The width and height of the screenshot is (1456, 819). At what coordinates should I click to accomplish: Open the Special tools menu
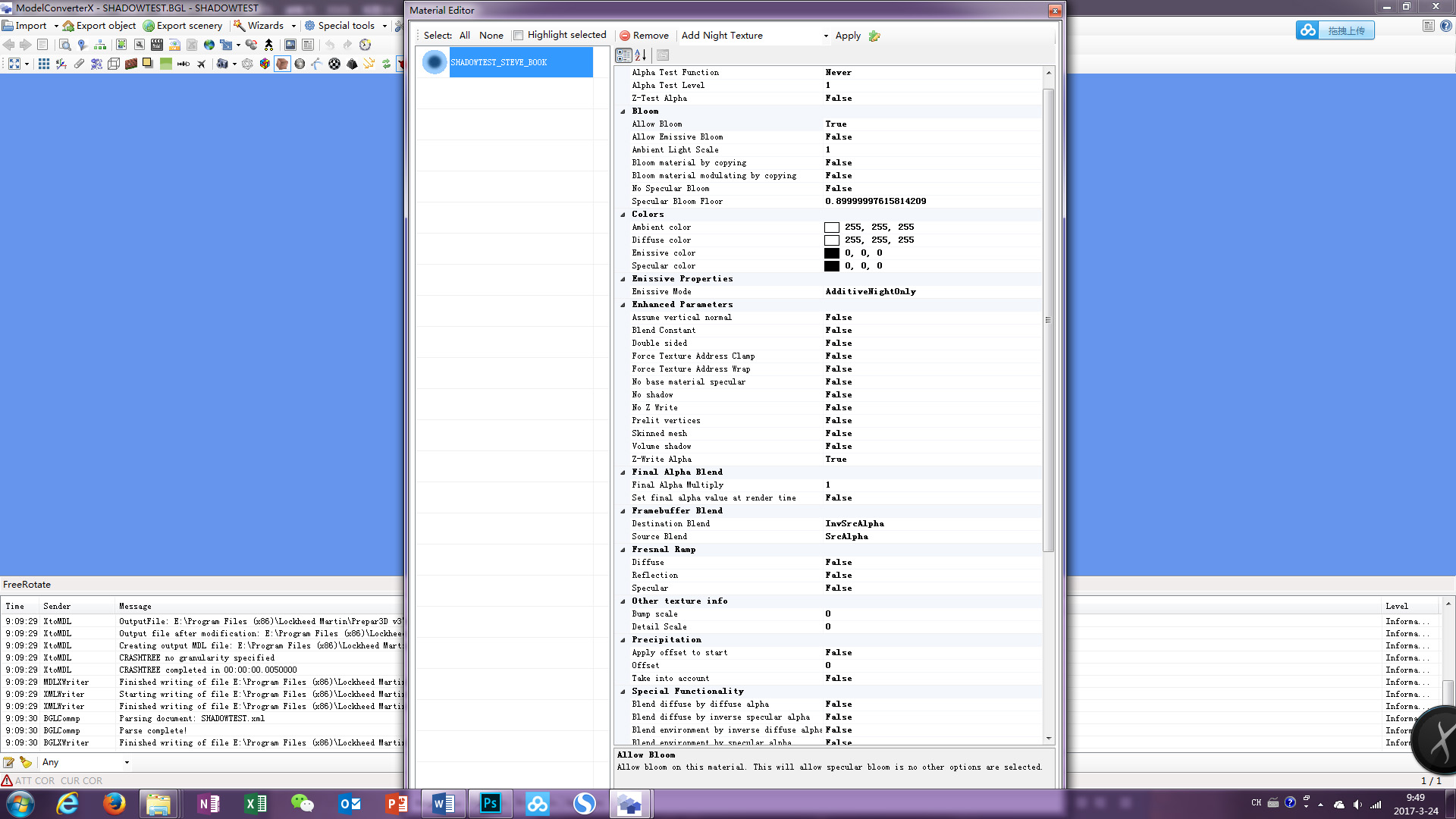346,25
